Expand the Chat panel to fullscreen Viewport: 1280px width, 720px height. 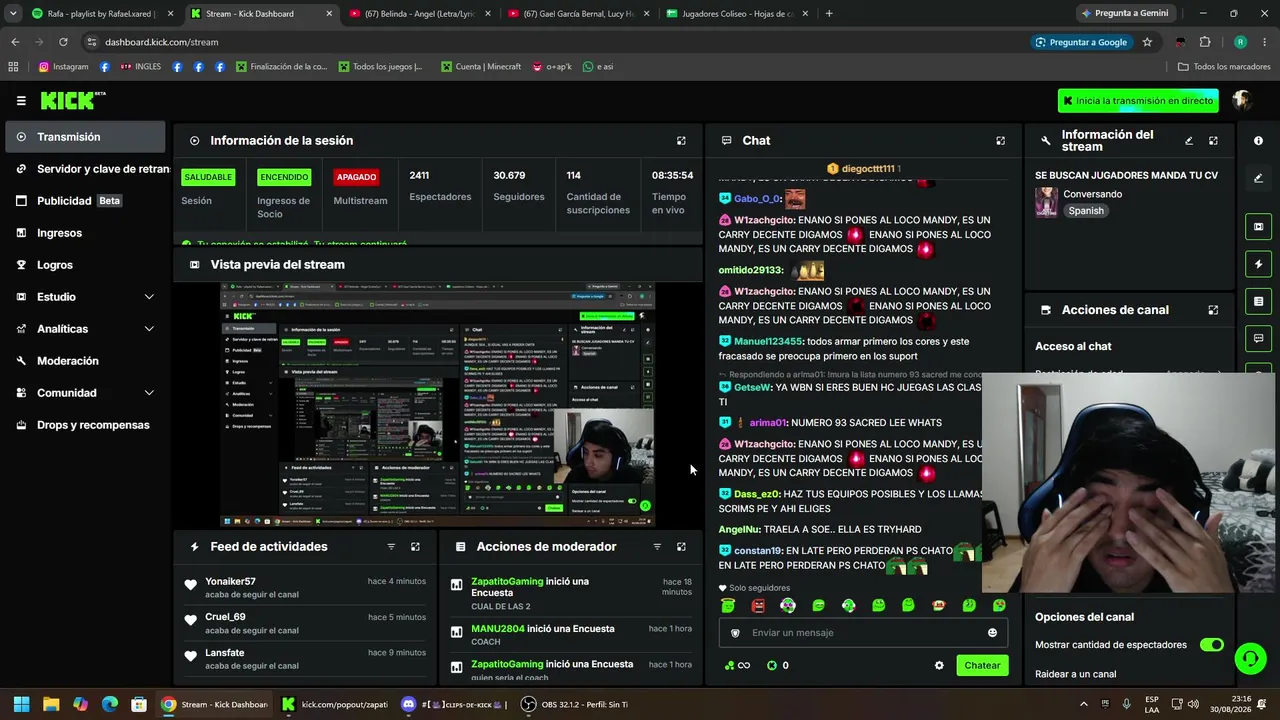click(x=1000, y=141)
